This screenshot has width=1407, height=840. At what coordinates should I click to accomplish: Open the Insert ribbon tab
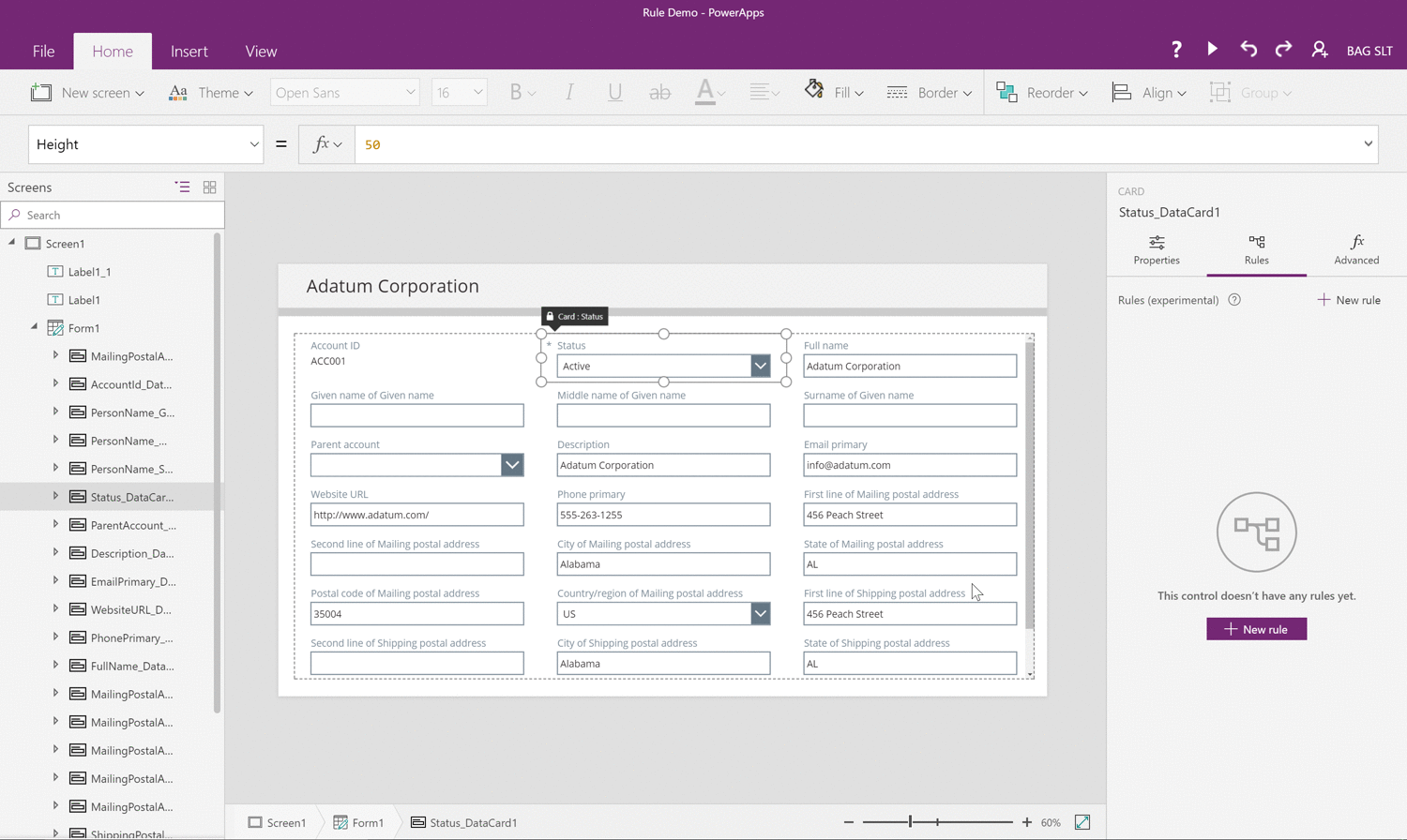(x=189, y=52)
